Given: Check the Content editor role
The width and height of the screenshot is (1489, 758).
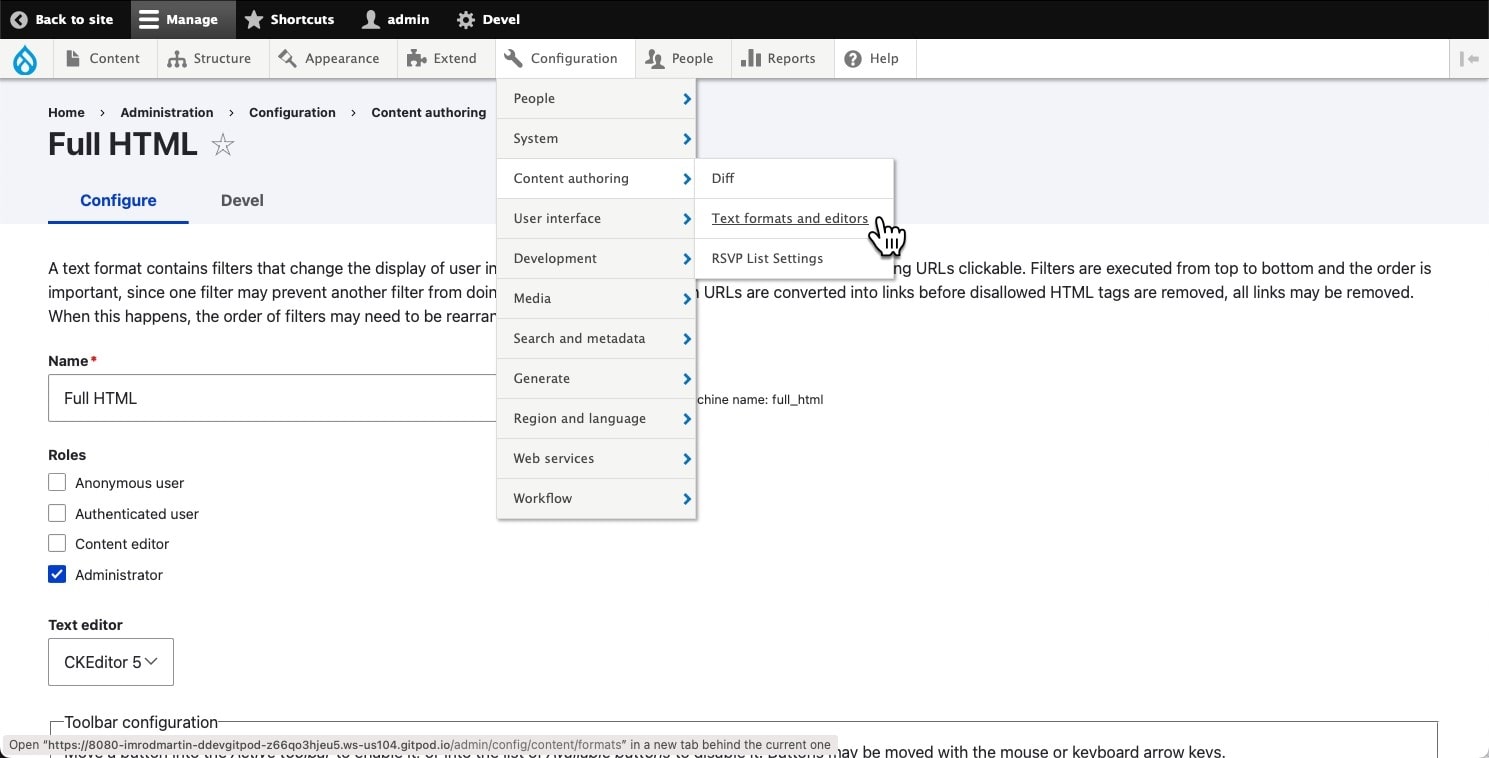Looking at the screenshot, I should [x=57, y=544].
